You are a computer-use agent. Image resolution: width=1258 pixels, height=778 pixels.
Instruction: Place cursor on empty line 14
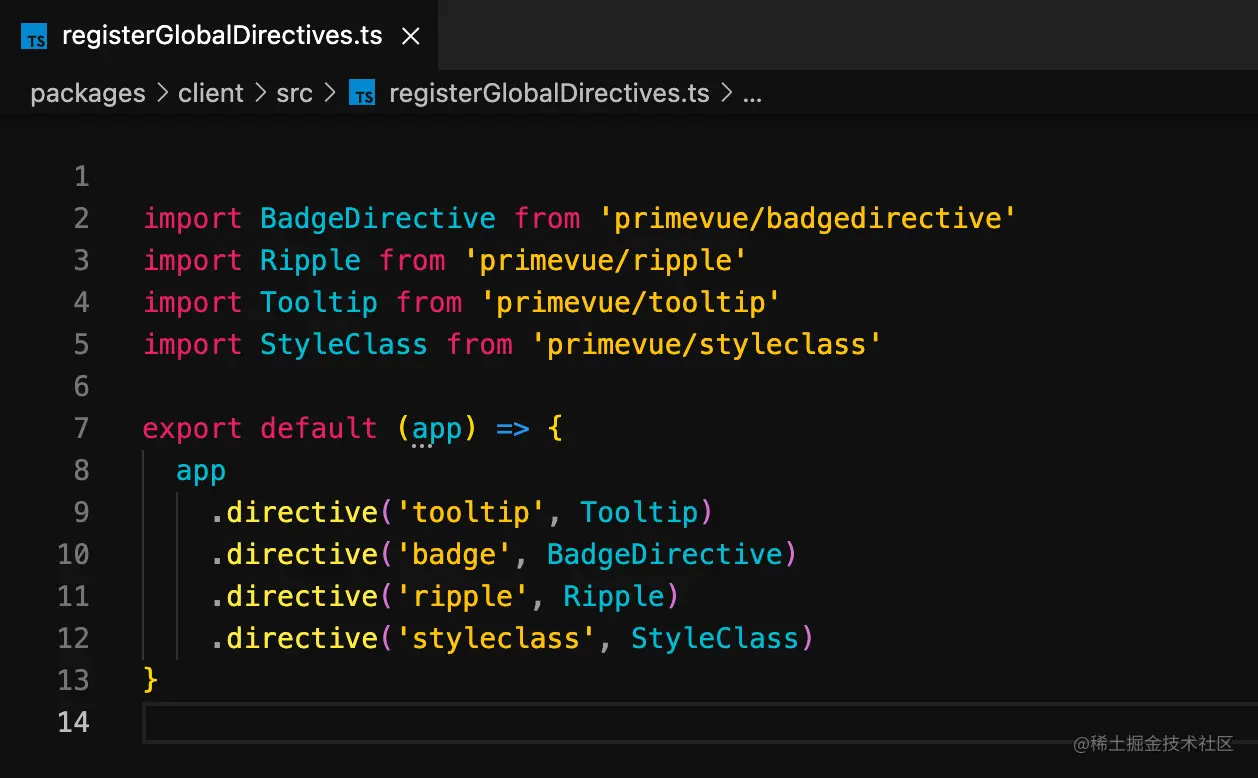[x=700, y=723]
